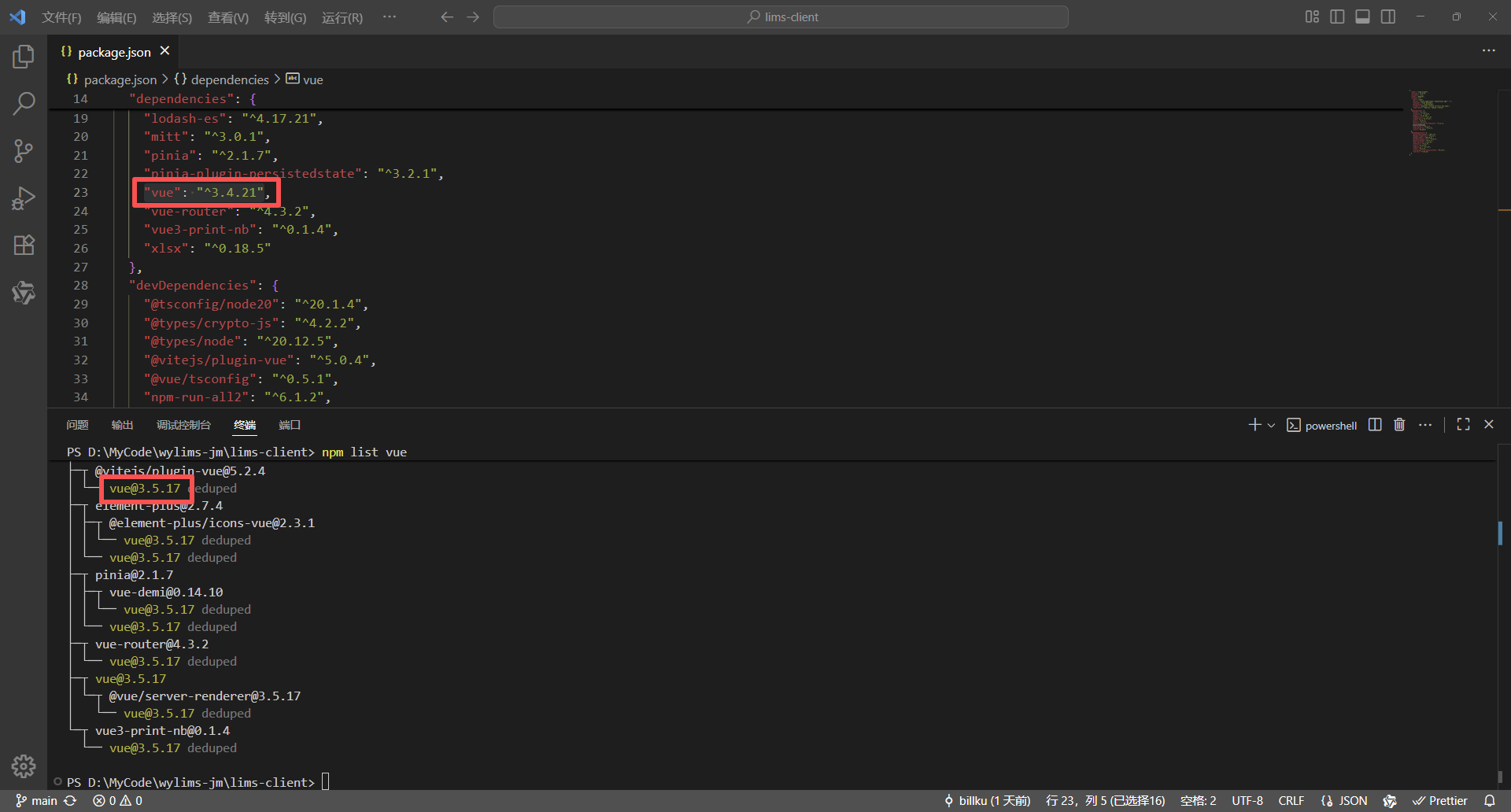Open the terminal more actions menu
Image resolution: width=1511 pixels, height=812 pixels.
[1425, 424]
